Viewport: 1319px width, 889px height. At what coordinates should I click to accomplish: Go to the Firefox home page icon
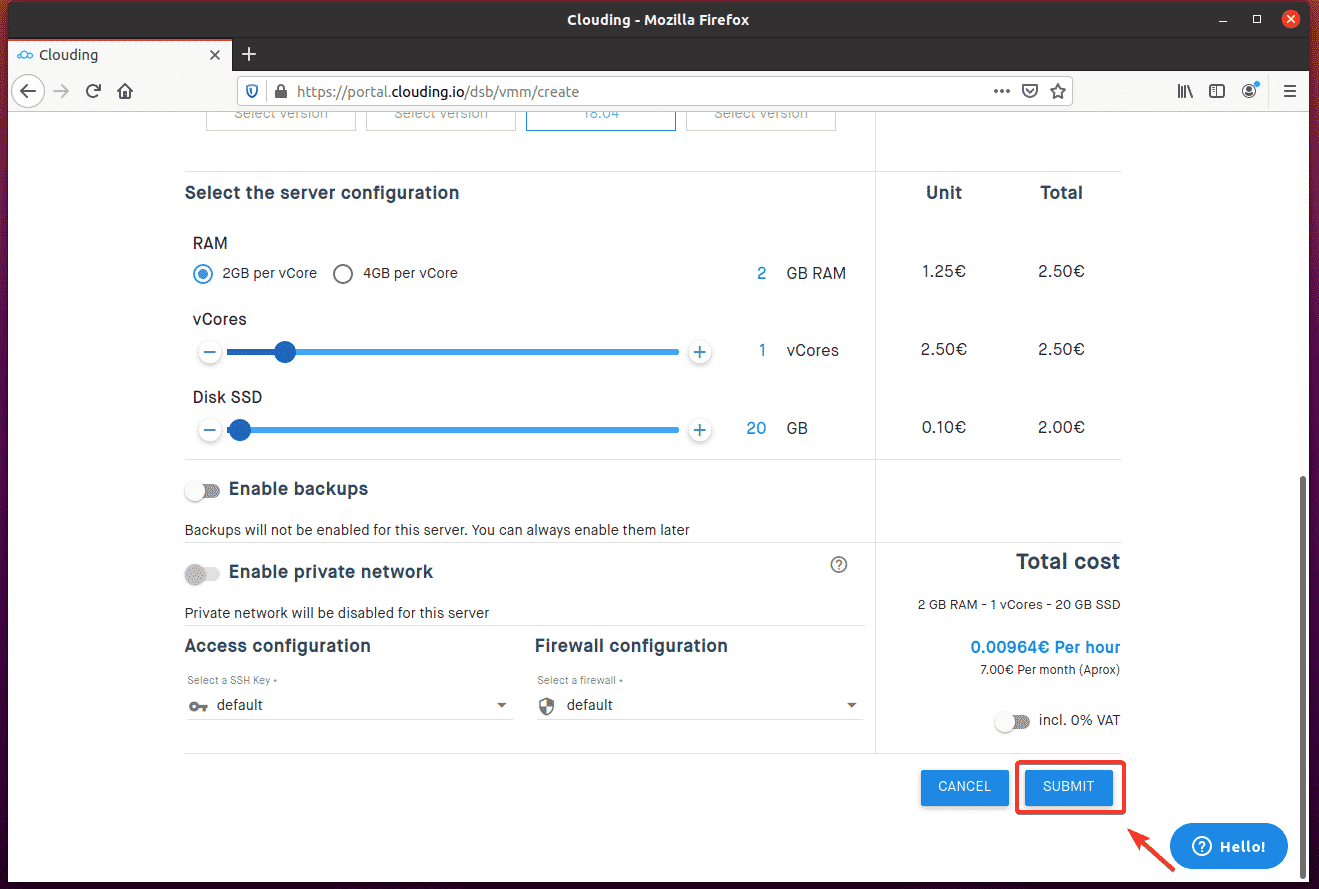point(125,91)
